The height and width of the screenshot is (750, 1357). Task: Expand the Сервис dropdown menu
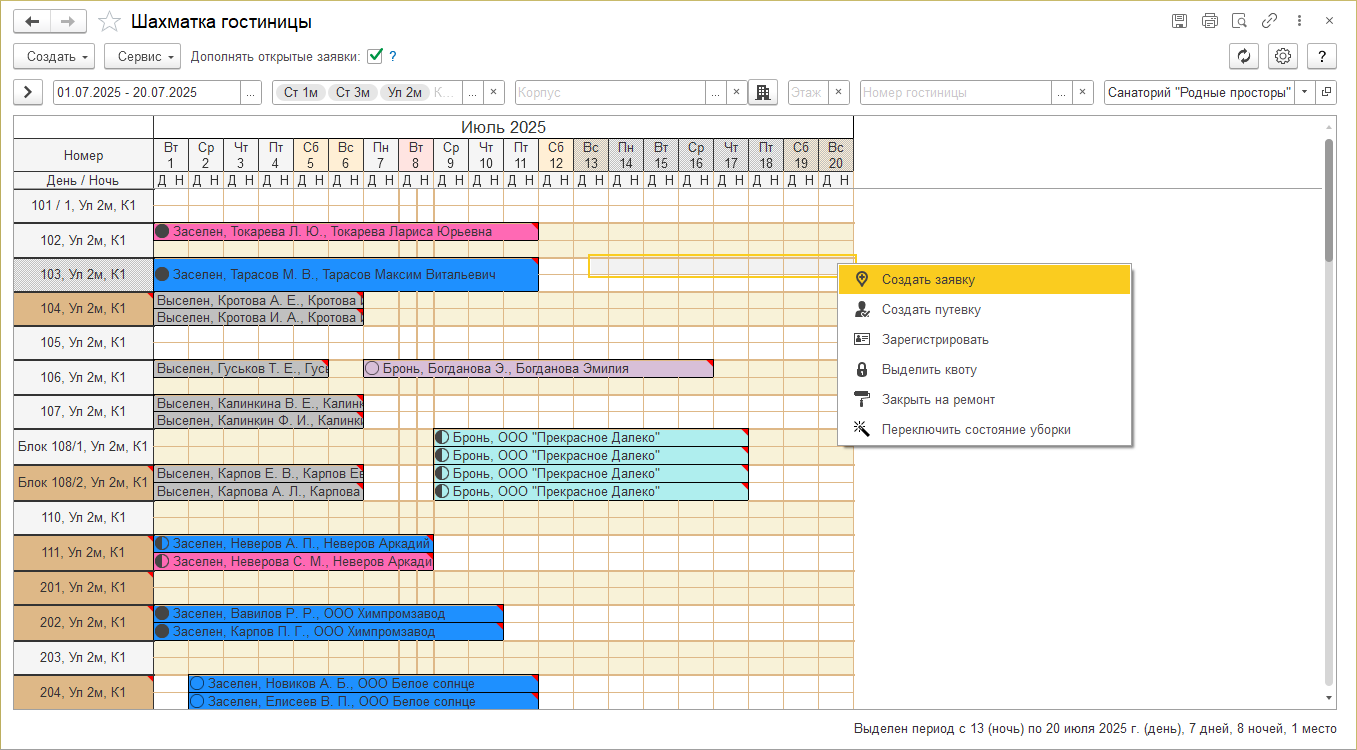(142, 57)
